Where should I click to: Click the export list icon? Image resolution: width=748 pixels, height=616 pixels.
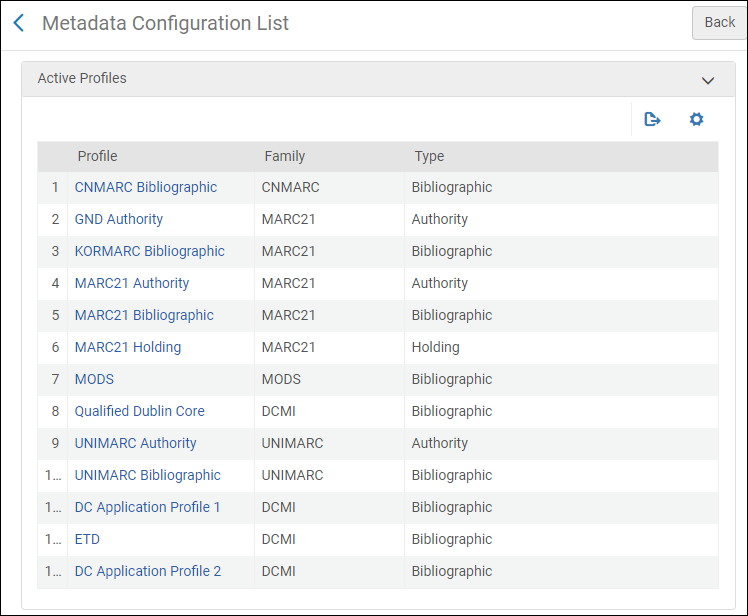click(652, 119)
